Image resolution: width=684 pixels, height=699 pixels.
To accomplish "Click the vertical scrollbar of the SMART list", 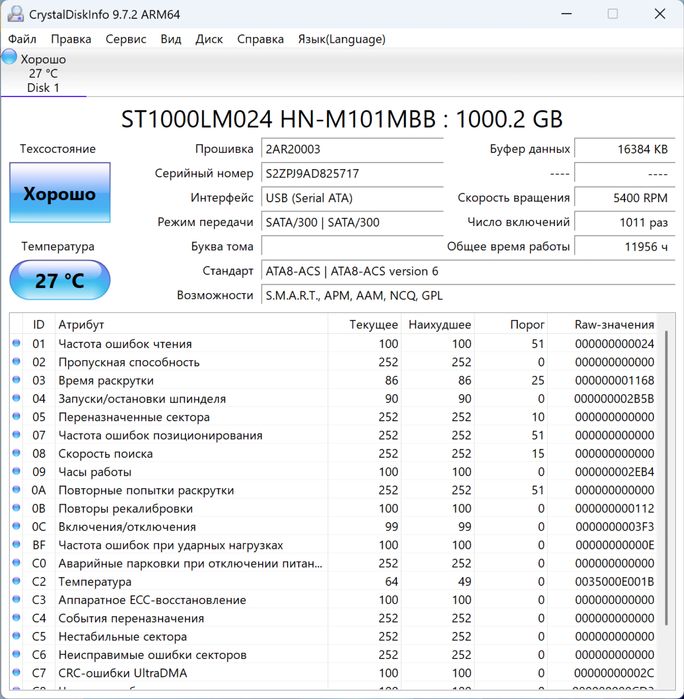I will pyautogui.click(x=667, y=477).
